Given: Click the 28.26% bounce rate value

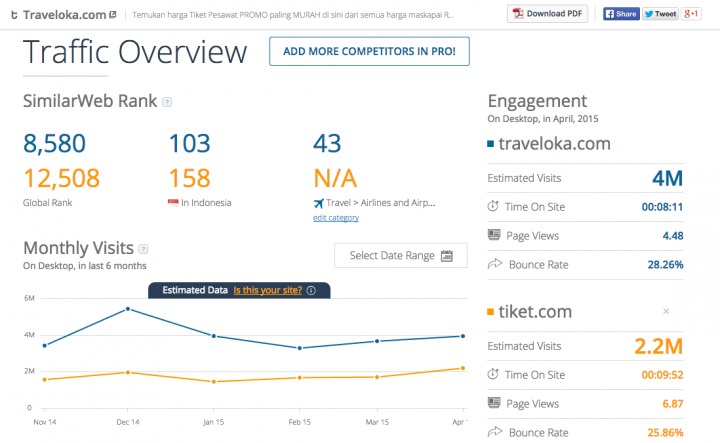Looking at the screenshot, I should (x=665, y=264).
